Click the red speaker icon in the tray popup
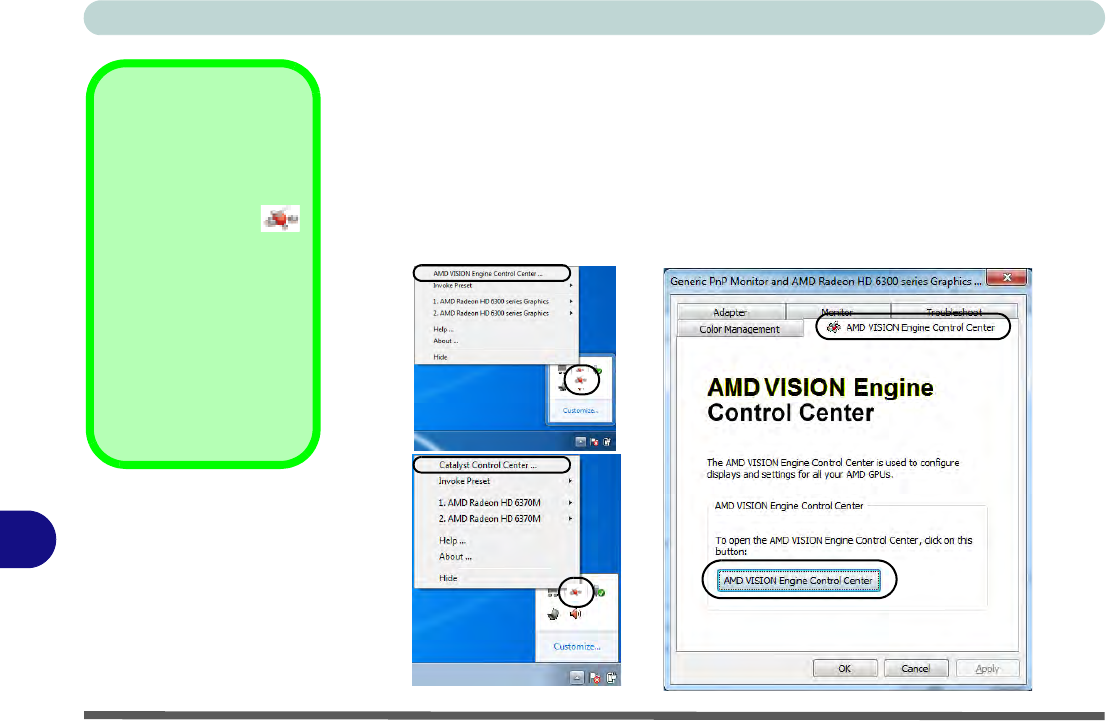Image resolution: width=1106 pixels, height=721 pixels. tap(575, 614)
